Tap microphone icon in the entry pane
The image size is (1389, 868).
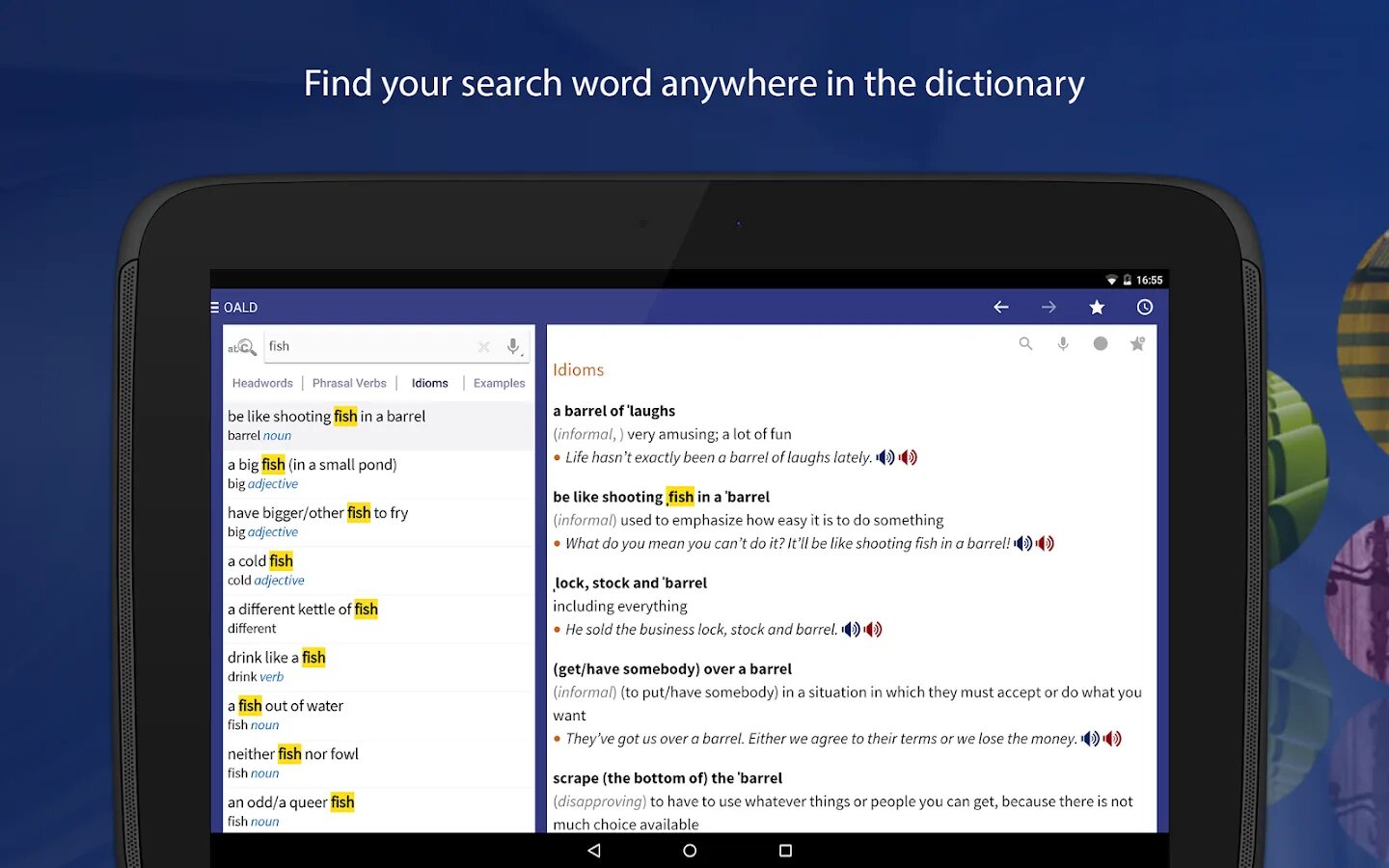click(x=1063, y=343)
